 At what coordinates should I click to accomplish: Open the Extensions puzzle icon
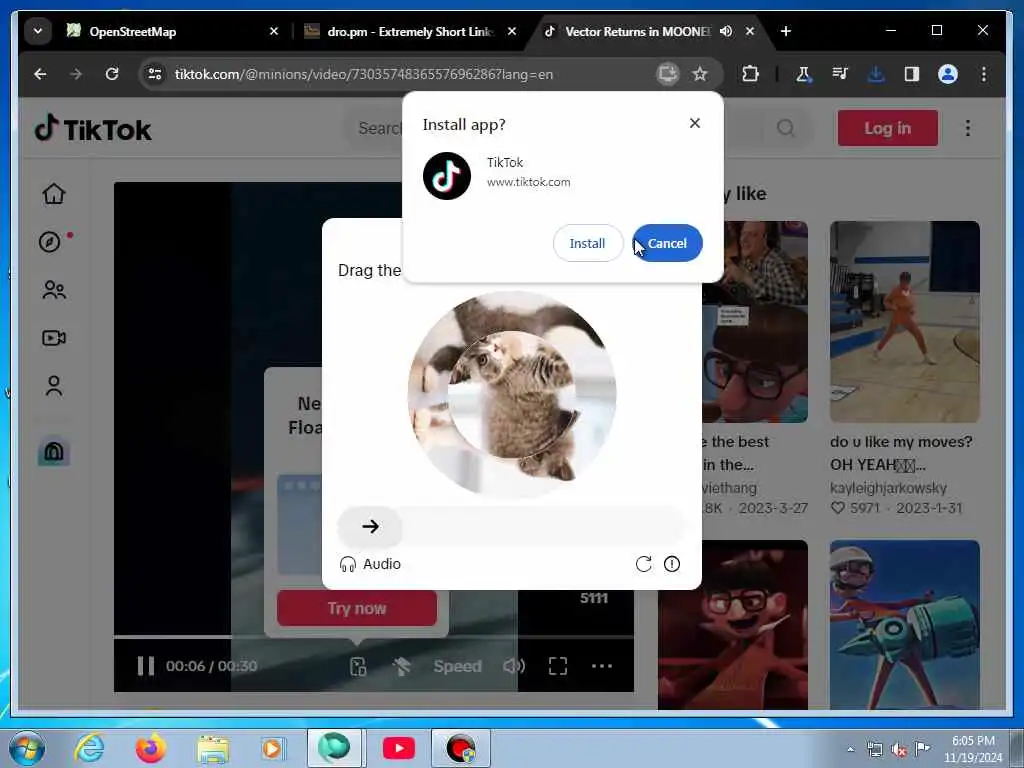[x=750, y=74]
